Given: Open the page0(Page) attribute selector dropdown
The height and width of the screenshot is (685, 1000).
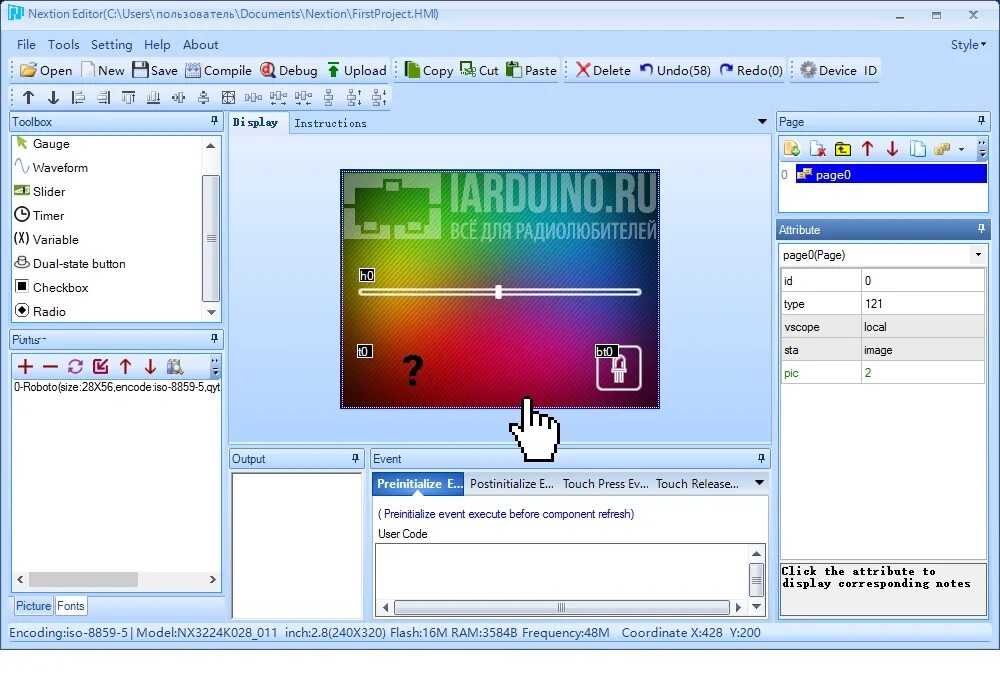Looking at the screenshot, I should (x=978, y=255).
